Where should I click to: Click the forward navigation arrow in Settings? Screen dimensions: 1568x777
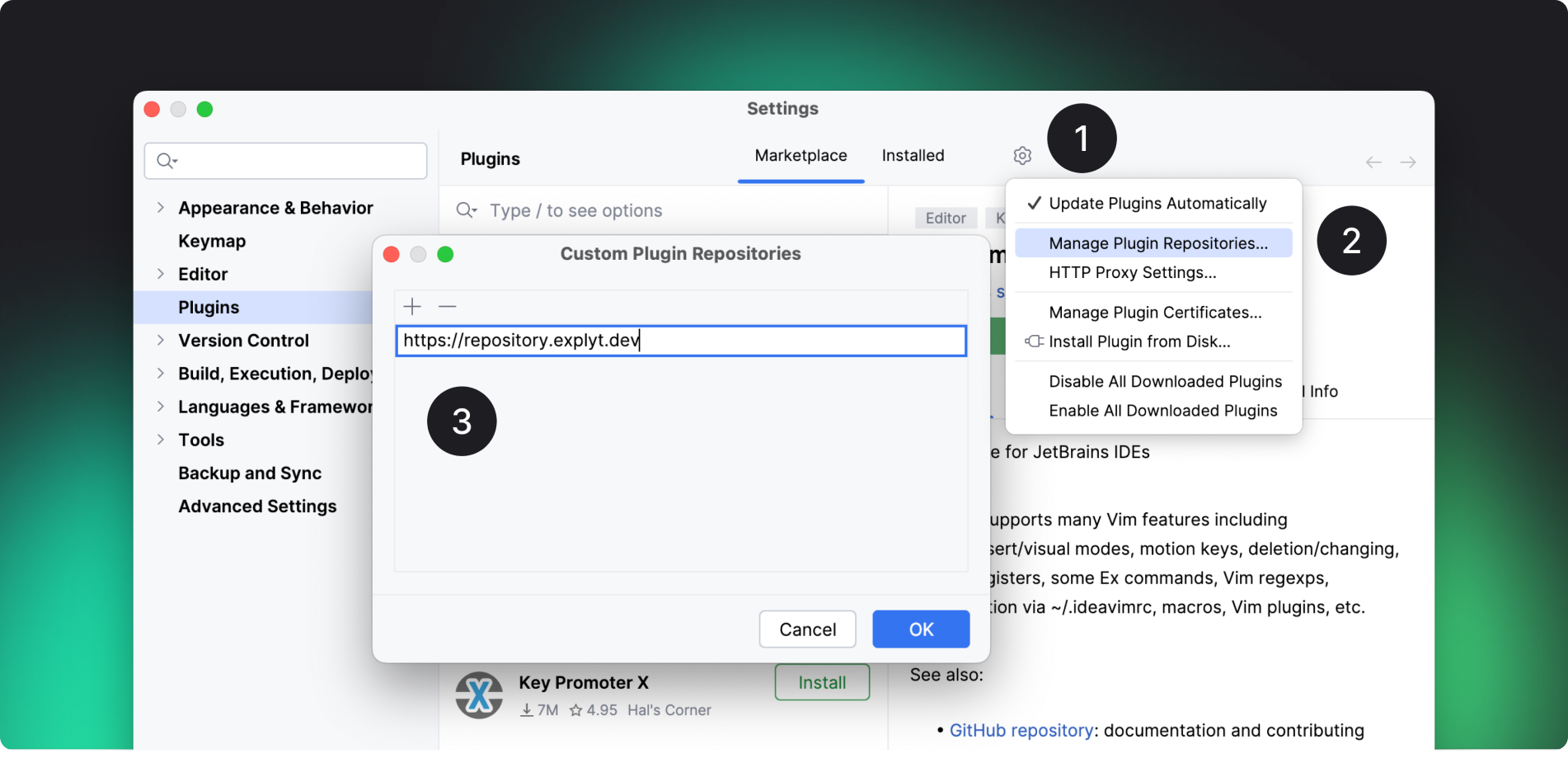pos(1408,162)
